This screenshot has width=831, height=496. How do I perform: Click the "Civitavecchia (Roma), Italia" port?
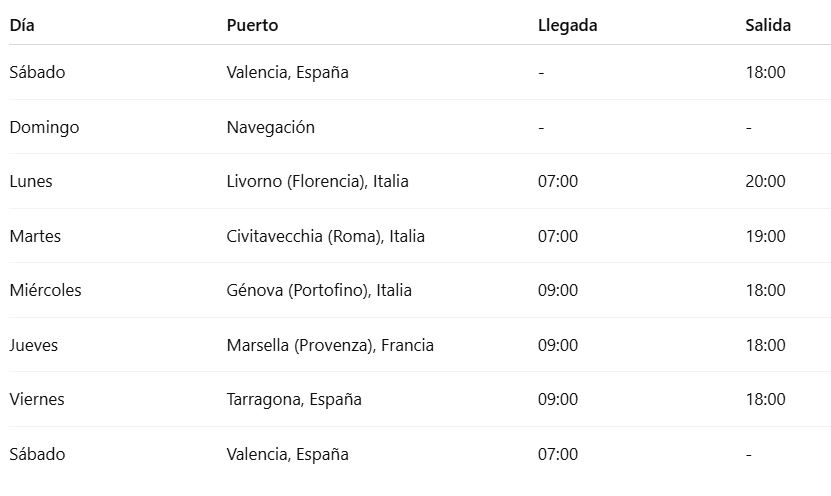tap(325, 236)
